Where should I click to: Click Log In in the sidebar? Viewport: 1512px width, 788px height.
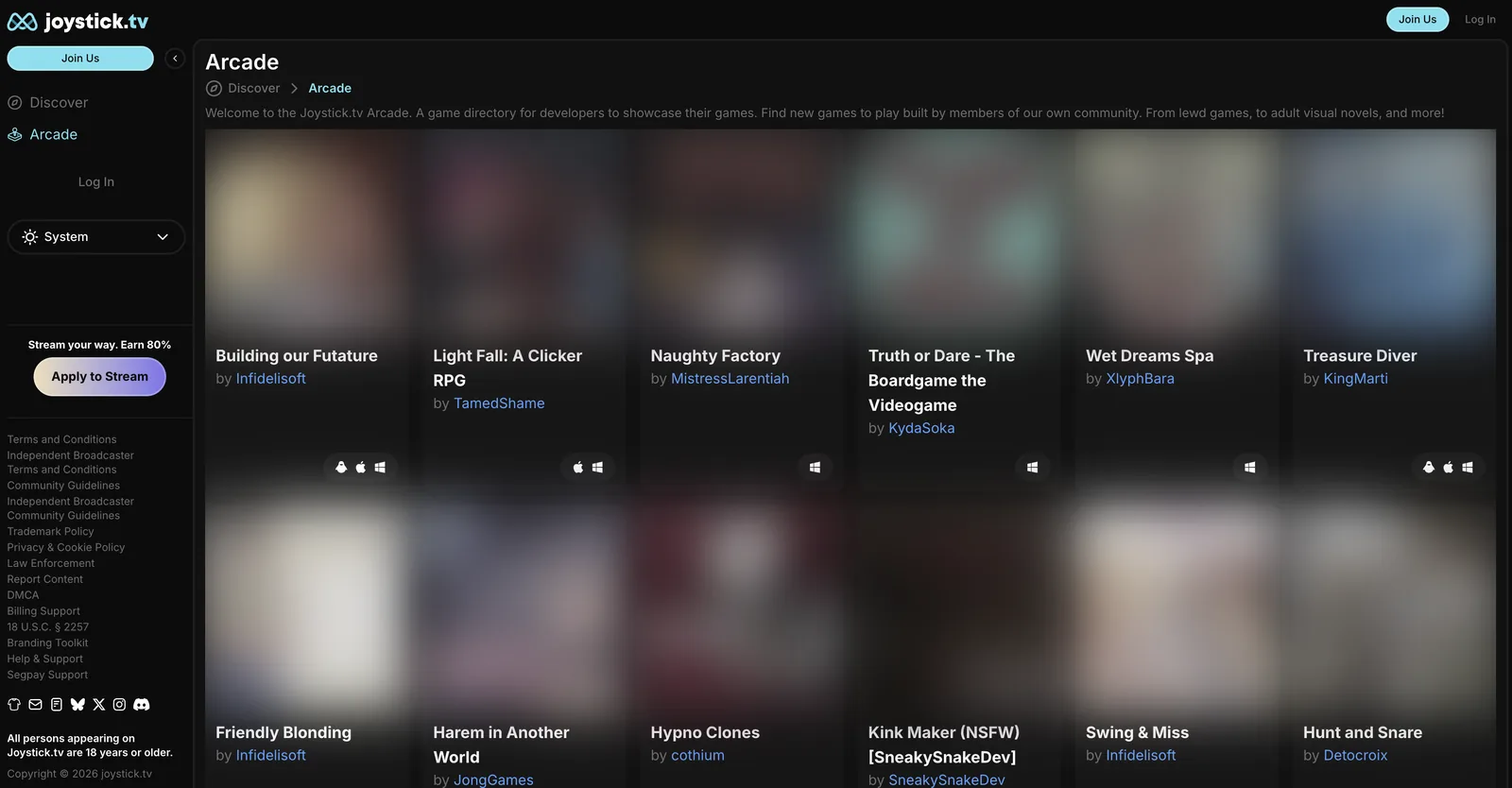[x=96, y=181]
